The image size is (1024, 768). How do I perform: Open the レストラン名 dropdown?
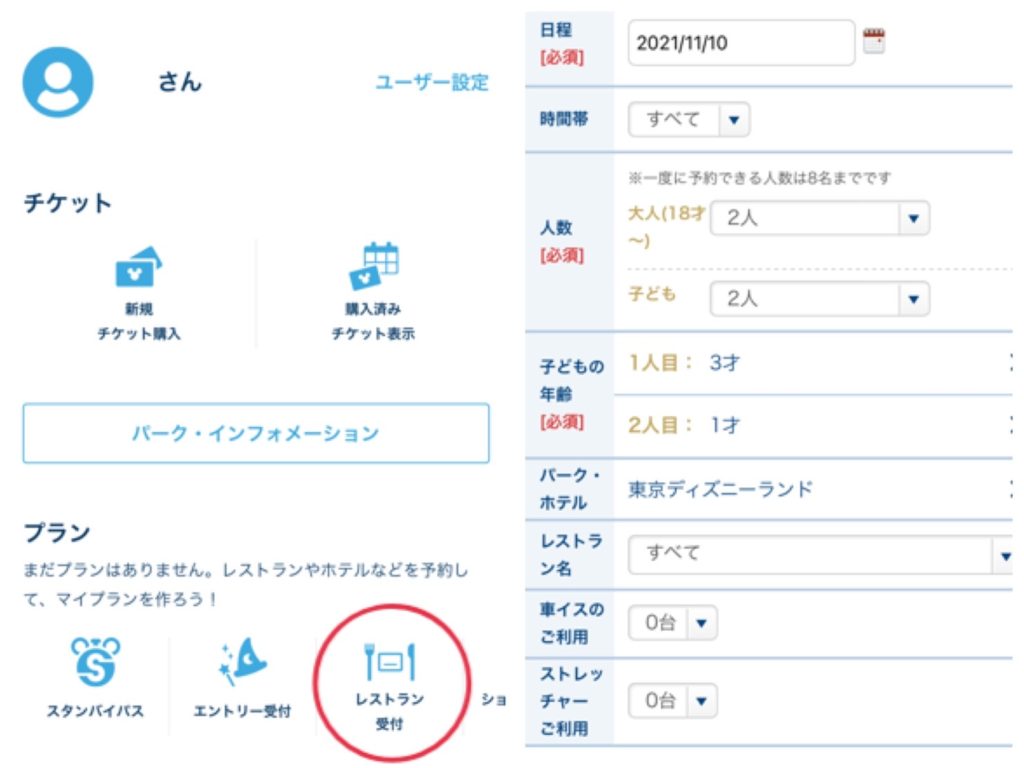pos(820,553)
